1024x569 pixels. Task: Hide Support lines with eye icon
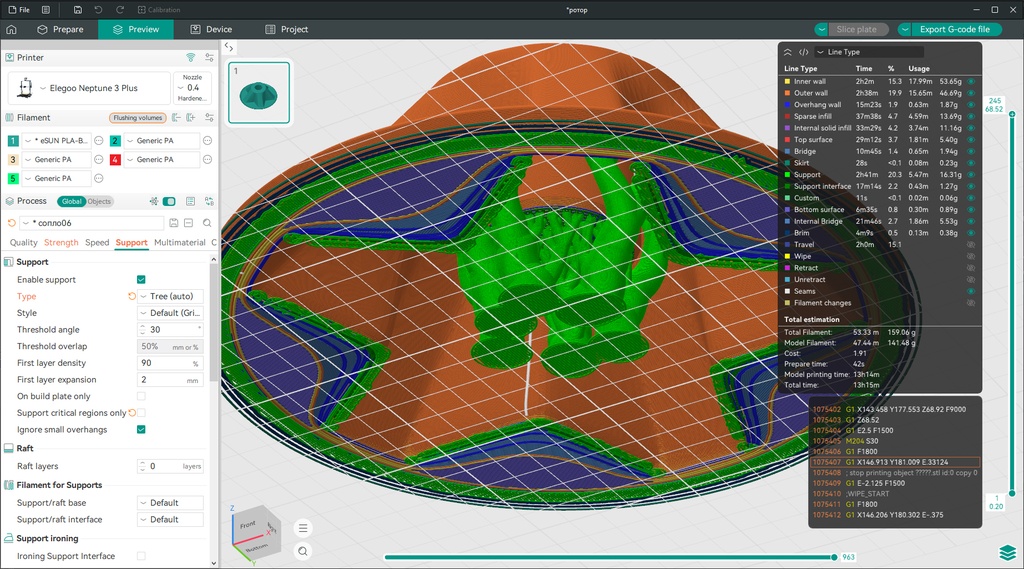pyautogui.click(x=971, y=174)
